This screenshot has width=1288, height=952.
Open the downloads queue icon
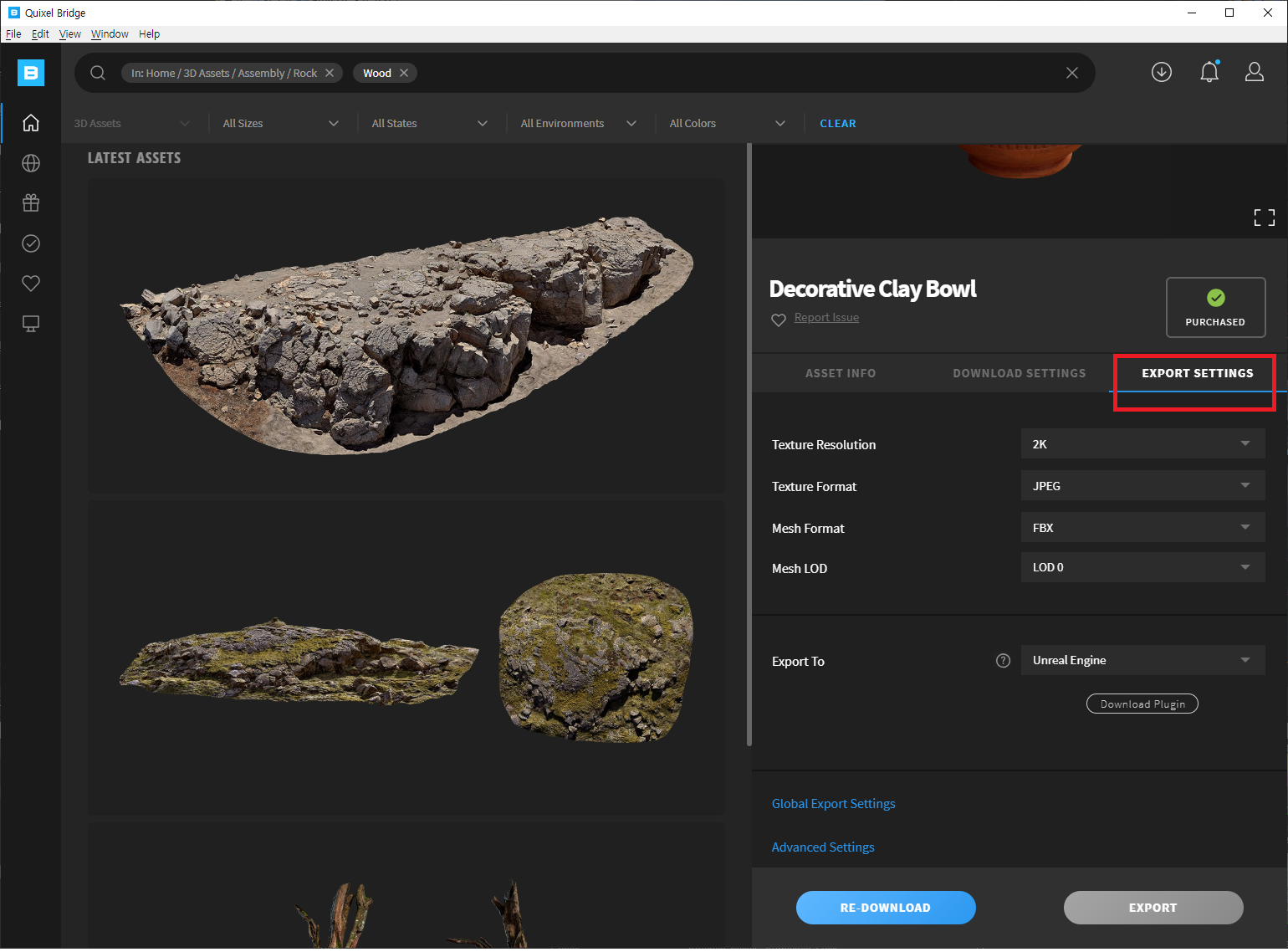pos(1162,72)
